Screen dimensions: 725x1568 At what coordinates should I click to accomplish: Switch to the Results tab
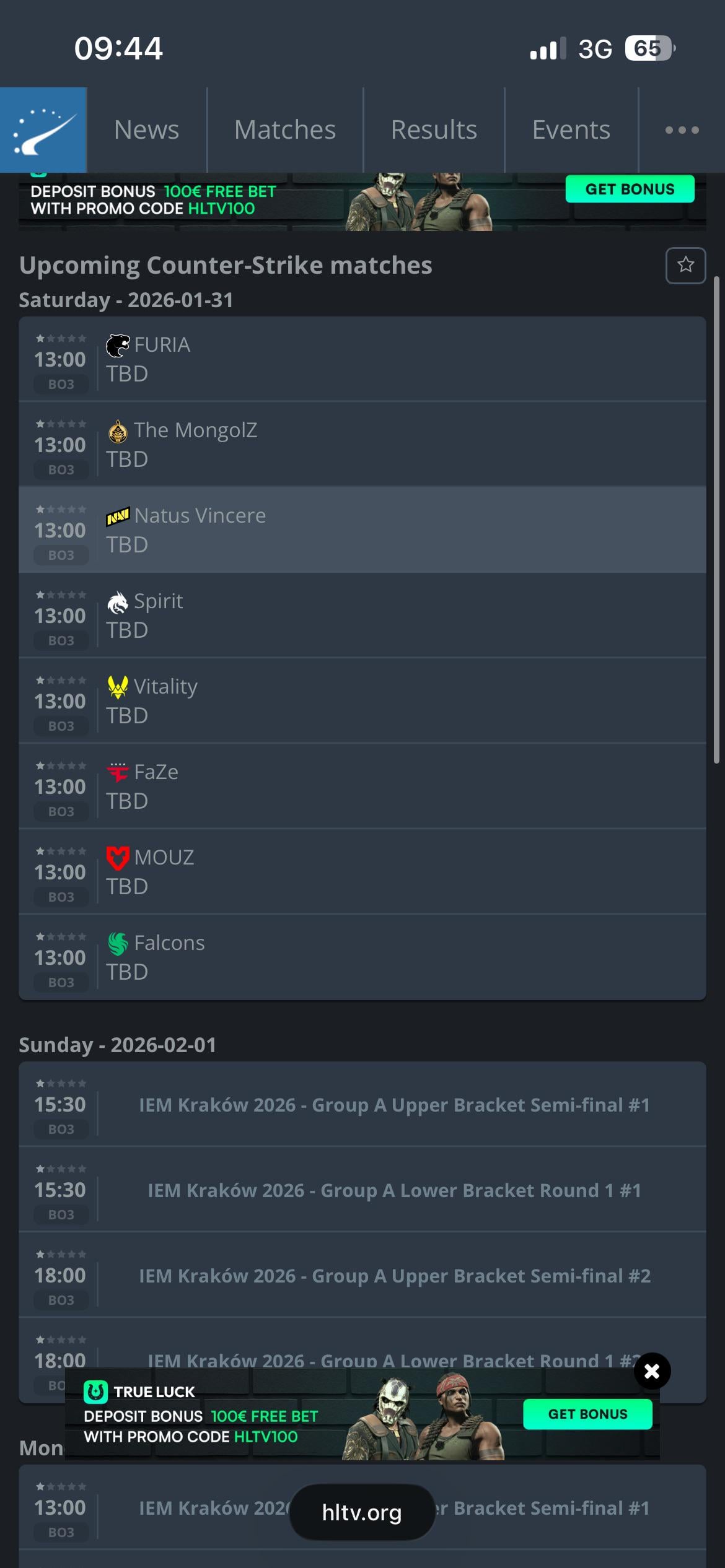434,130
